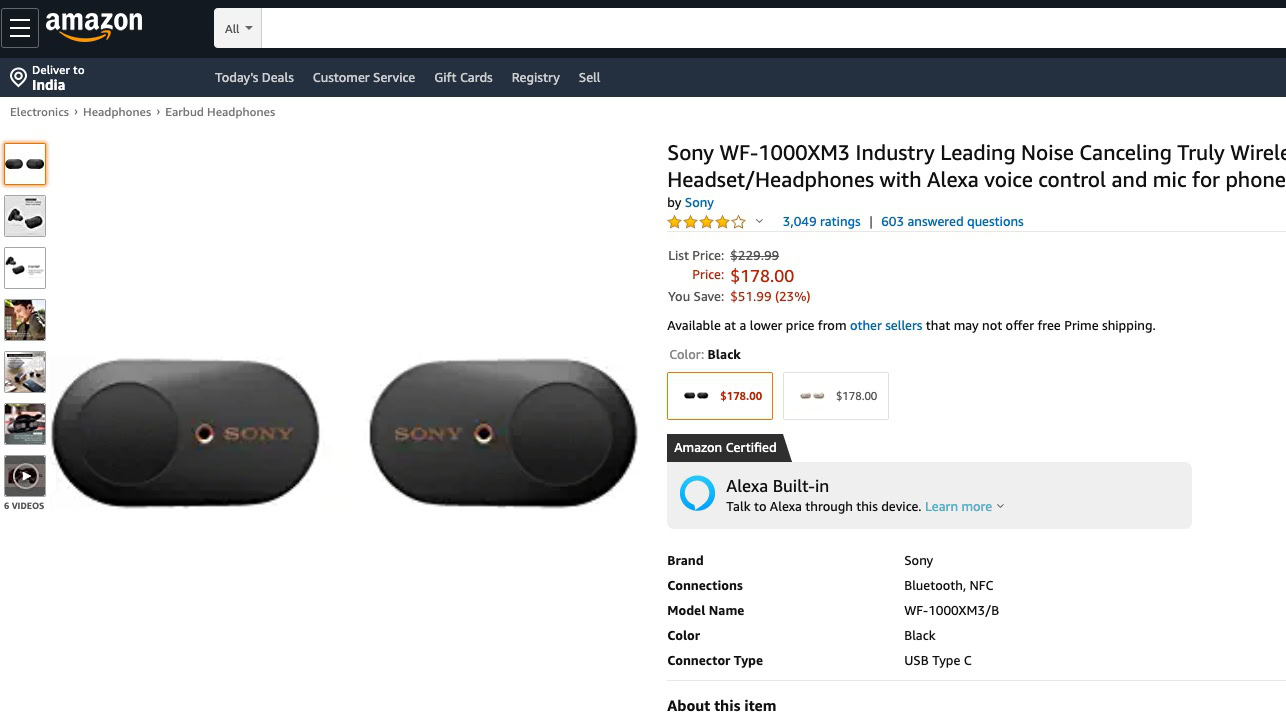
Task: Select the second product thumbnail
Action: [x=25, y=216]
